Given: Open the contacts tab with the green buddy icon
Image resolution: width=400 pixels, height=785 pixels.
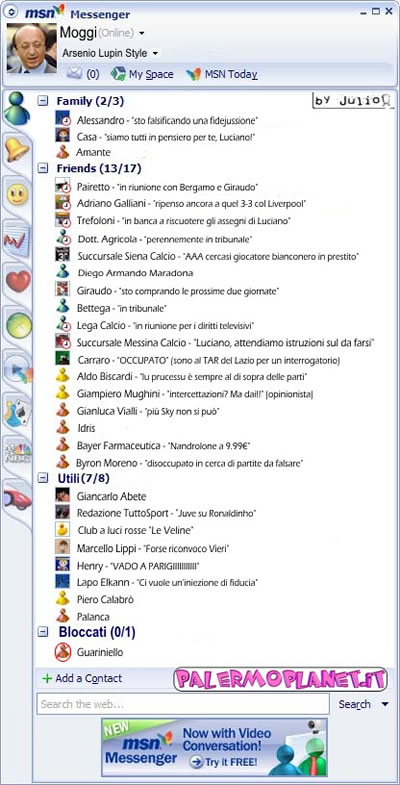Looking at the screenshot, I should click(17, 109).
